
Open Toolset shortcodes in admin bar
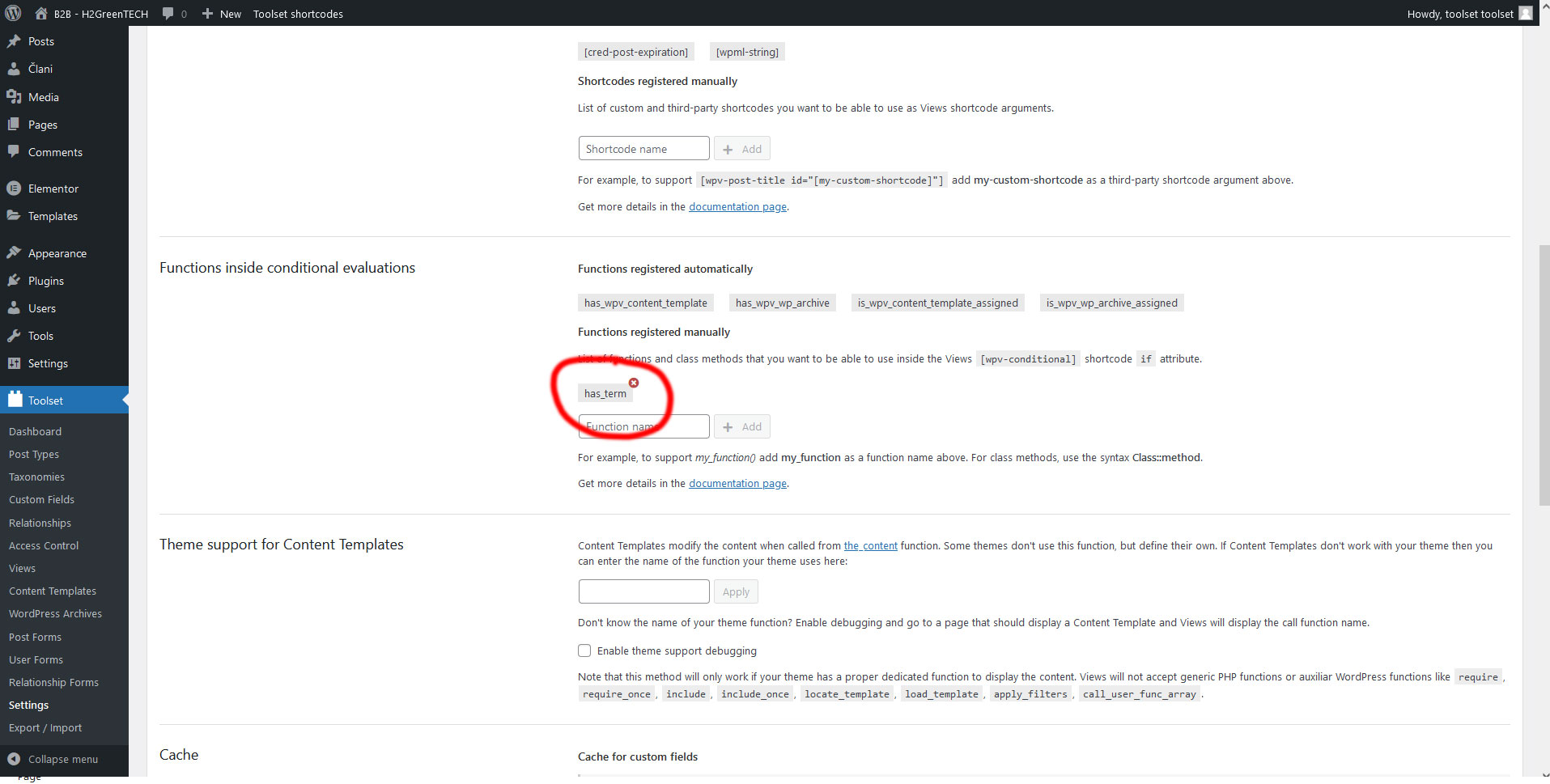coord(298,14)
